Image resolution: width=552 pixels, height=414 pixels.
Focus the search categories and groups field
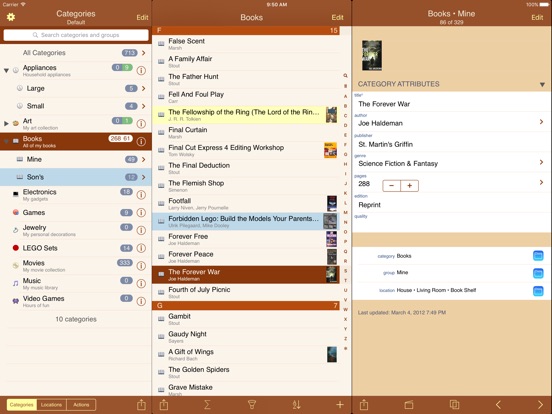tap(76, 35)
